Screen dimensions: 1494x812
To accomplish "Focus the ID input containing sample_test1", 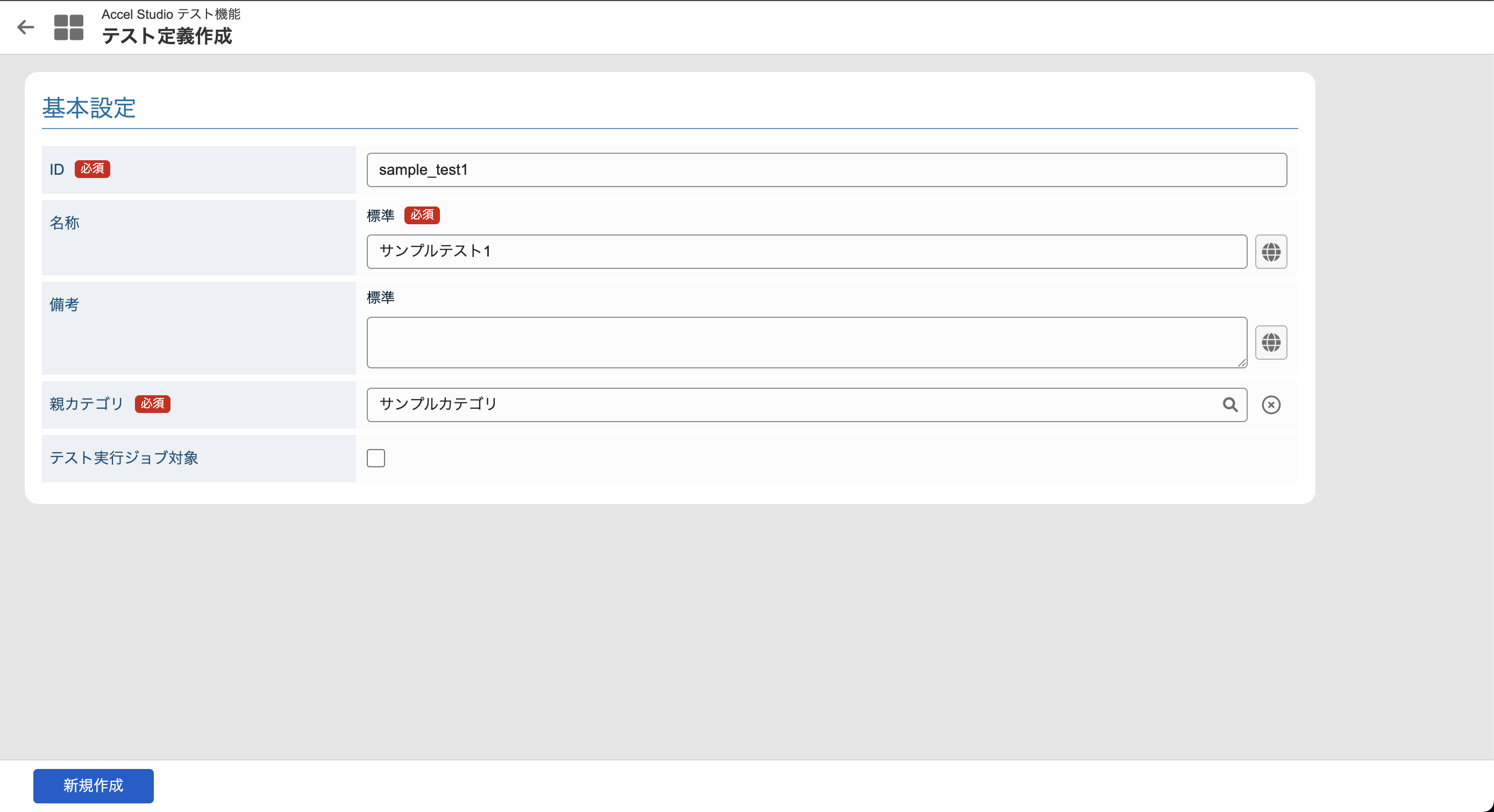I will click(x=826, y=170).
